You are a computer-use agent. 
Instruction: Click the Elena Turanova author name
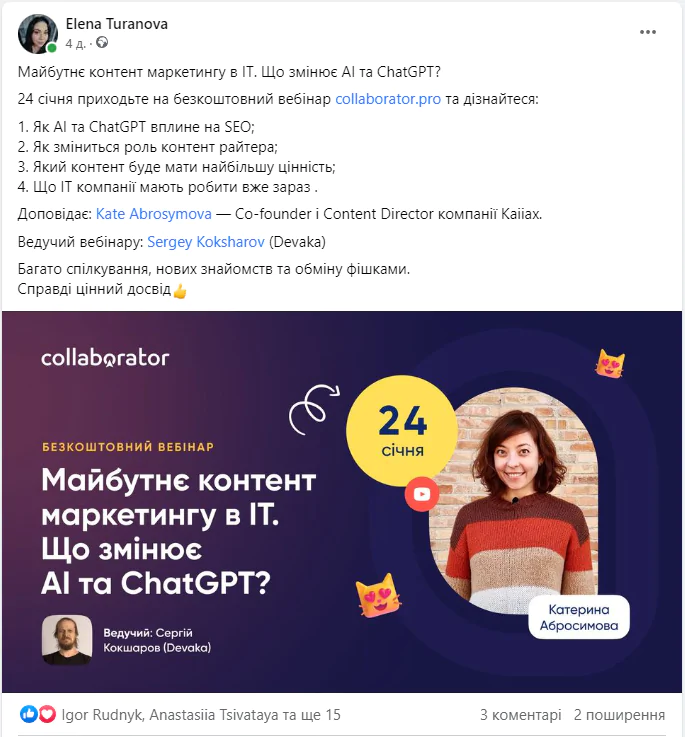tap(117, 24)
